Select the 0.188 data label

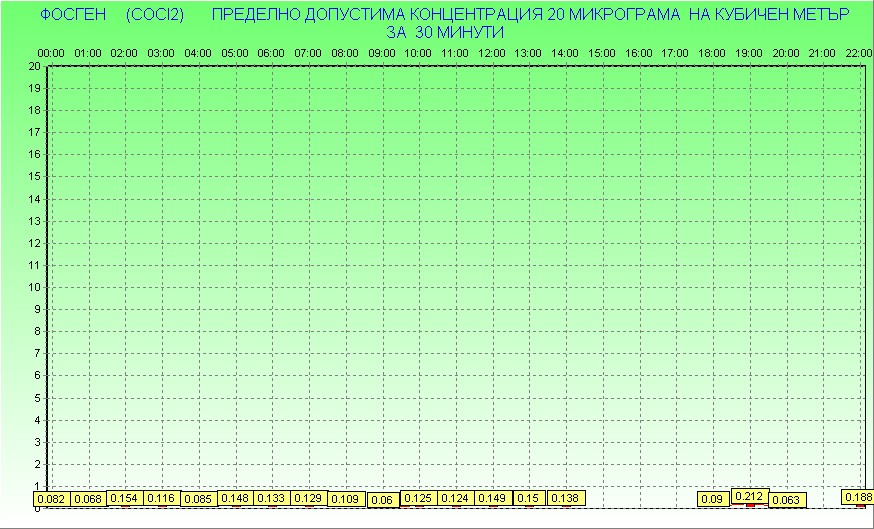pos(858,497)
